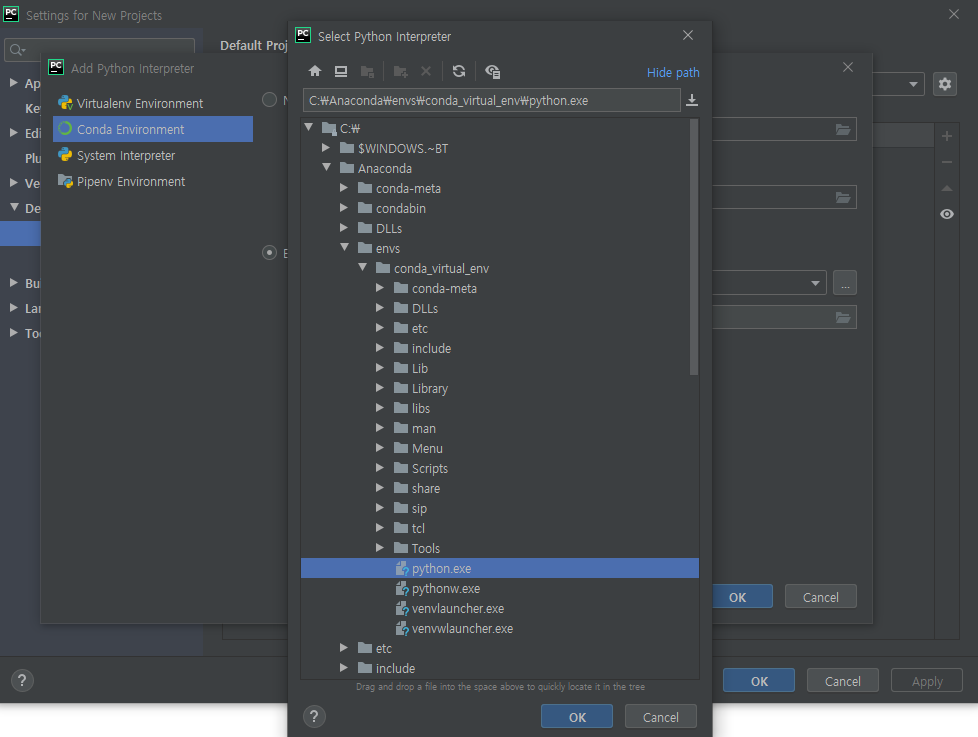The width and height of the screenshot is (978, 737).
Task: Expand etc folder directly under Anaconda
Action: pyautogui.click(x=344, y=647)
